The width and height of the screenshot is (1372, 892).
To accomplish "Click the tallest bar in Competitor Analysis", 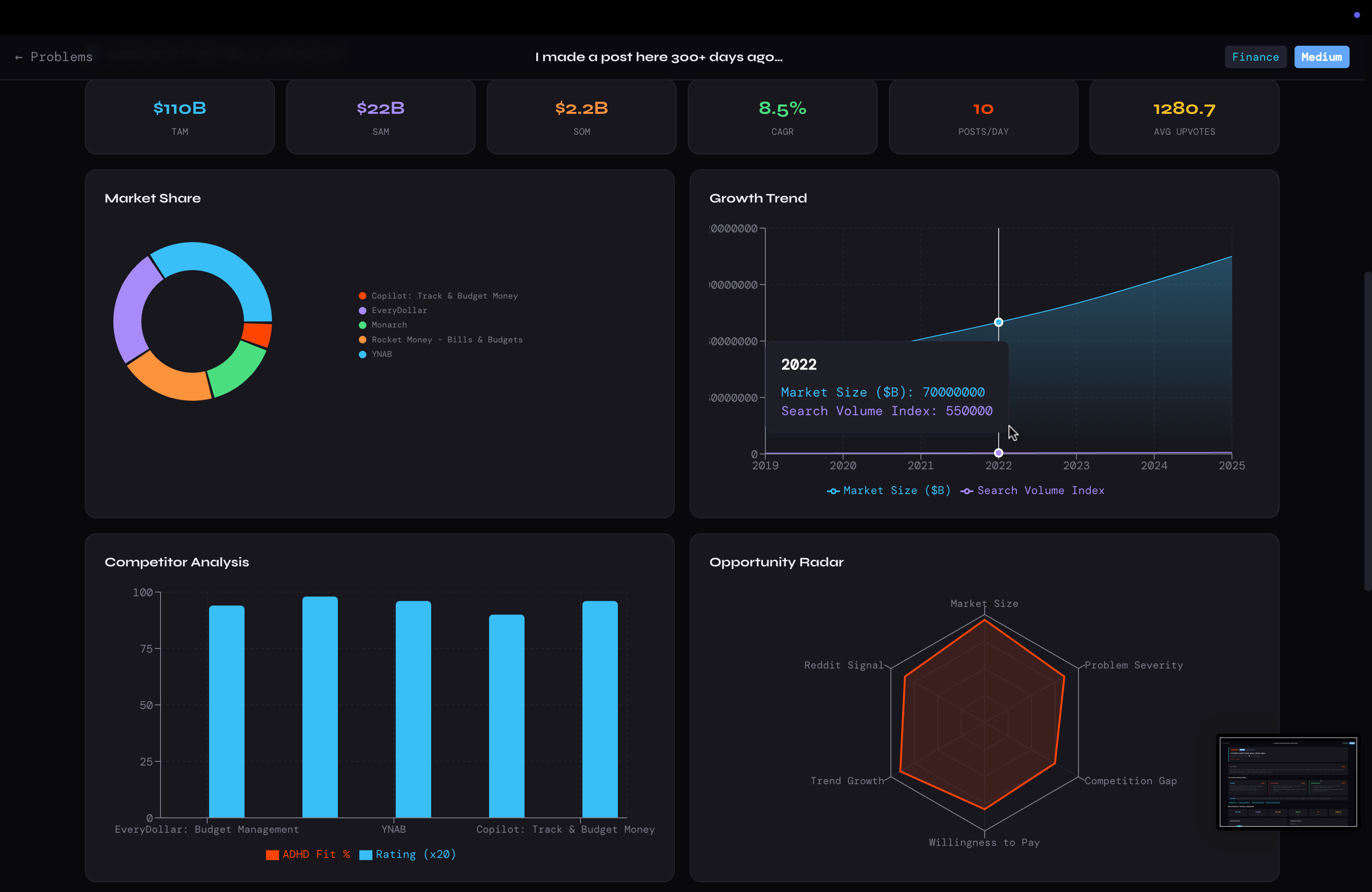I will pos(320,706).
